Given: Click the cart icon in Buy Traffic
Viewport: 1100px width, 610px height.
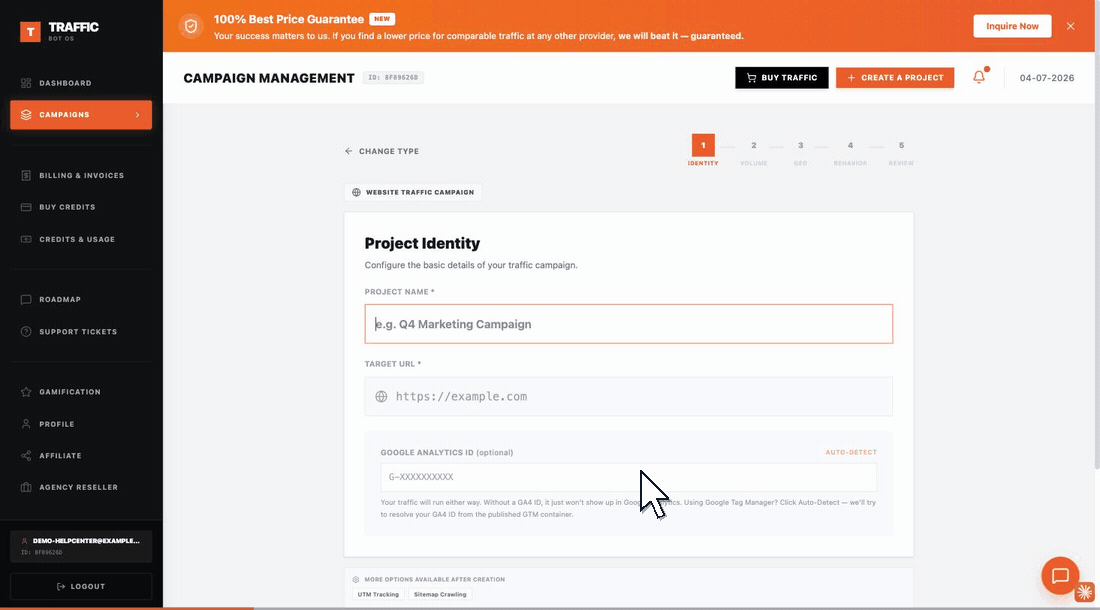Looking at the screenshot, I should coord(751,78).
